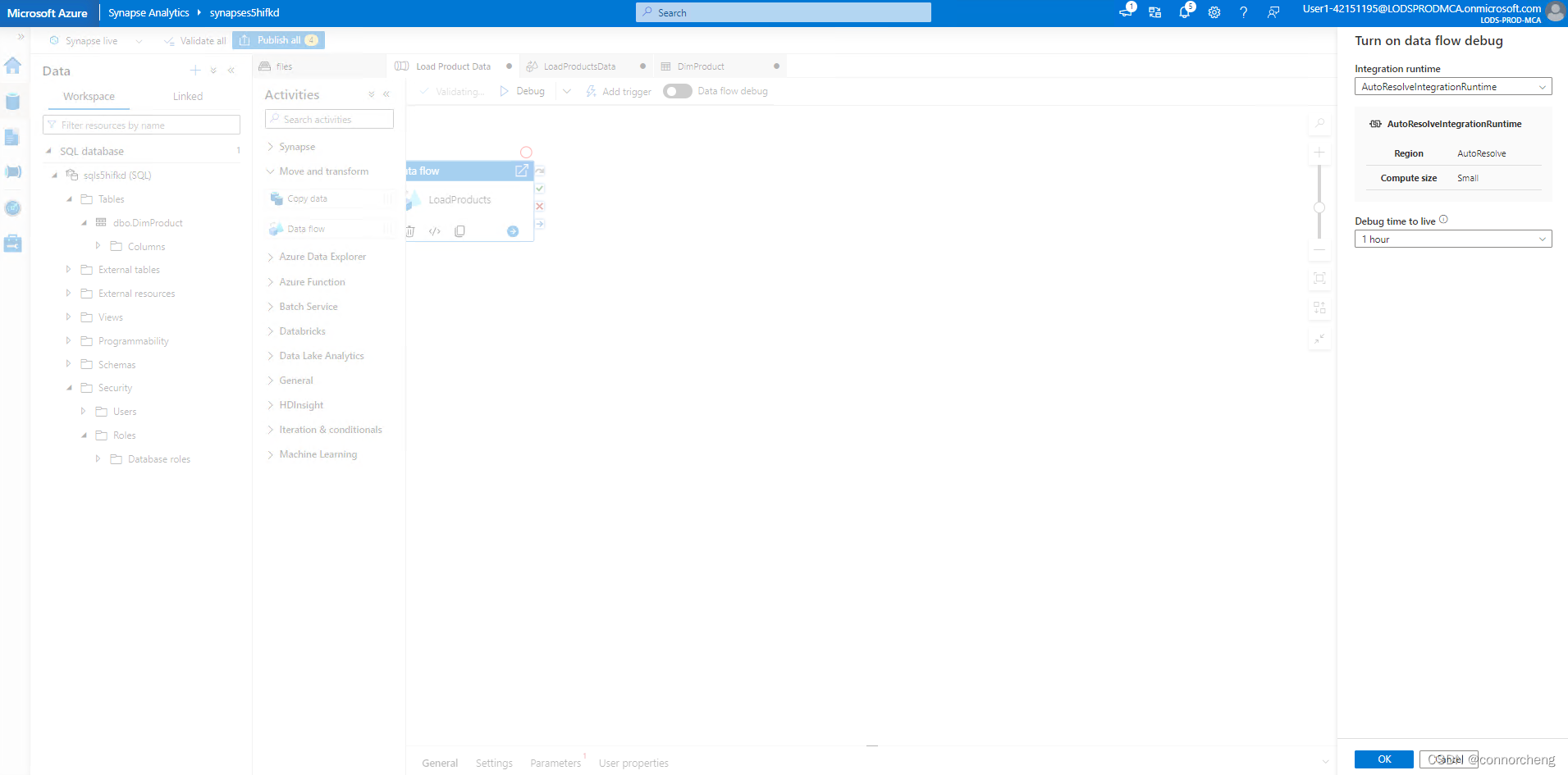Add output from LoadProducts blue arrow
This screenshot has height=775, width=1568.
coord(513,231)
